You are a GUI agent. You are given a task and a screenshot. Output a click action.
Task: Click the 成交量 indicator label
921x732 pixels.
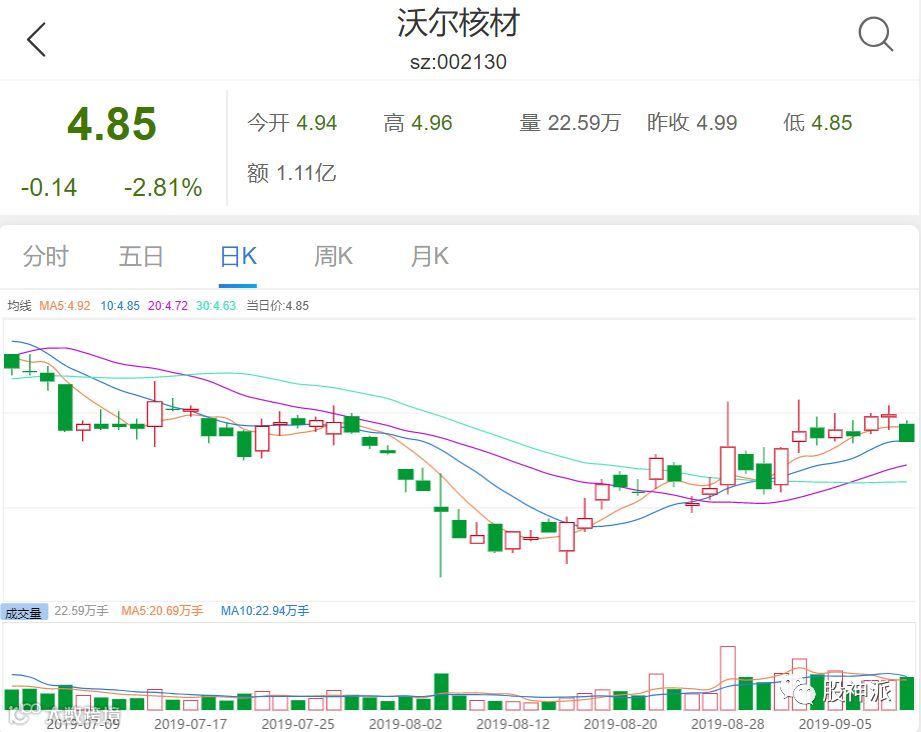[23, 613]
